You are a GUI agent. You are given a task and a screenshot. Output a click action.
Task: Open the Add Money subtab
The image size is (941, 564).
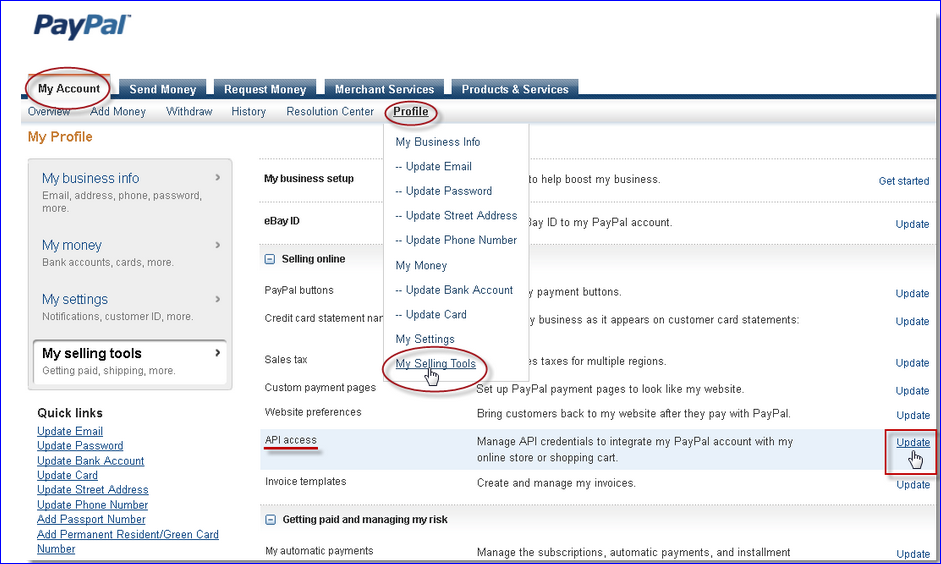[118, 112]
